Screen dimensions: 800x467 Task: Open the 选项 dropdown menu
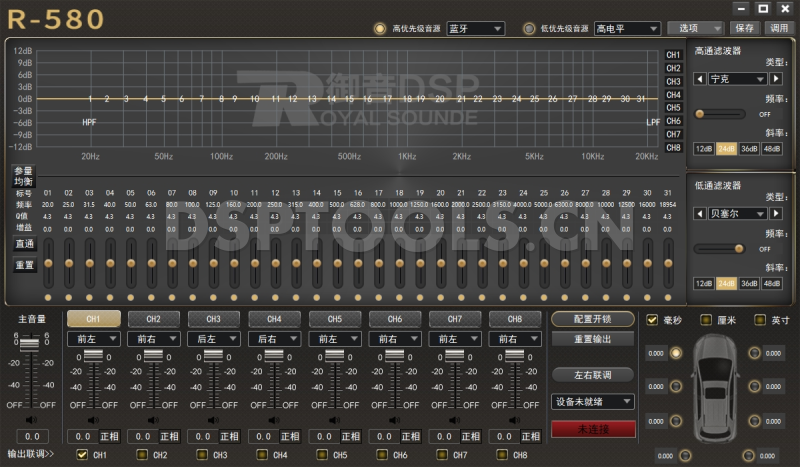point(696,28)
